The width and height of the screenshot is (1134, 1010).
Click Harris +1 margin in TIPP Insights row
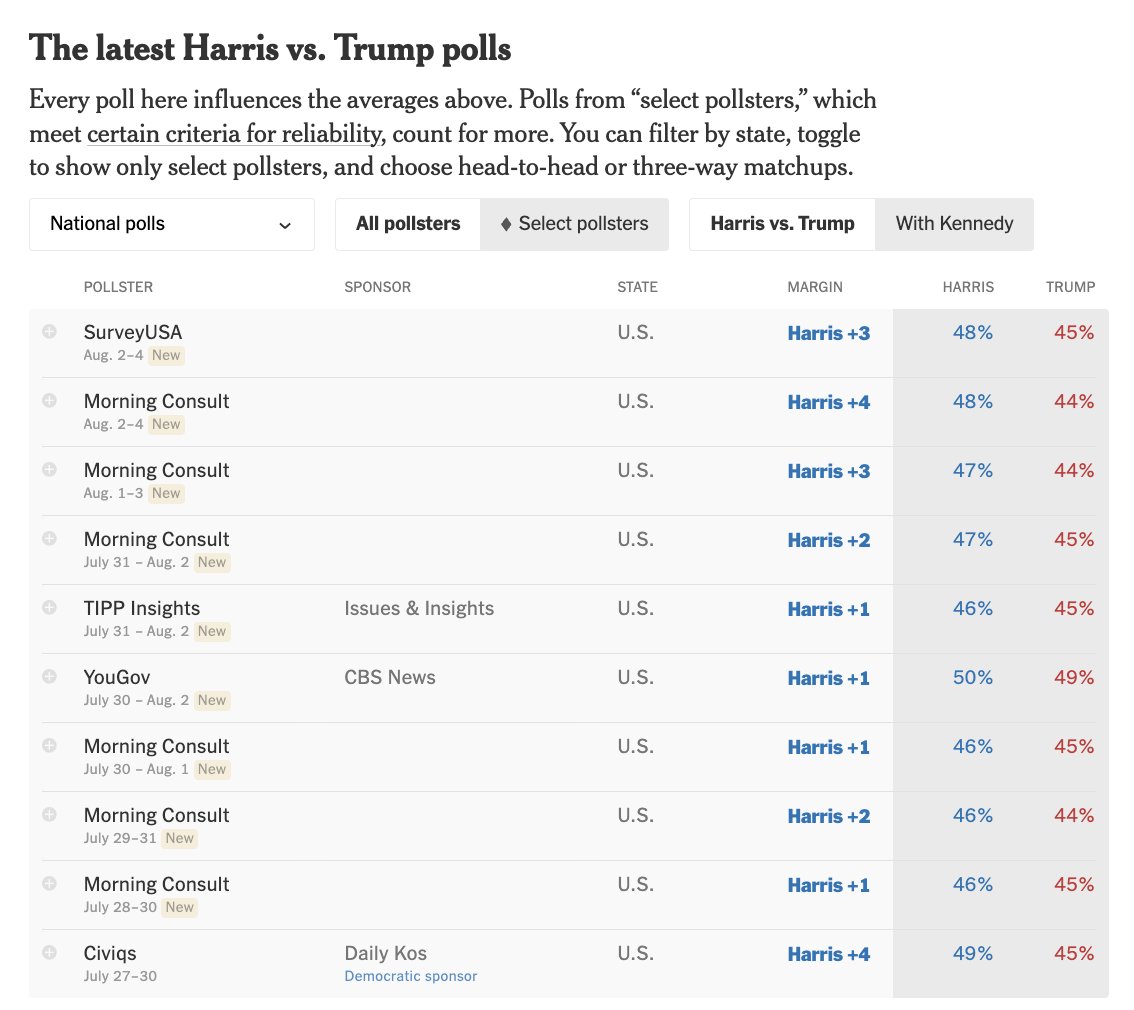[829, 609]
